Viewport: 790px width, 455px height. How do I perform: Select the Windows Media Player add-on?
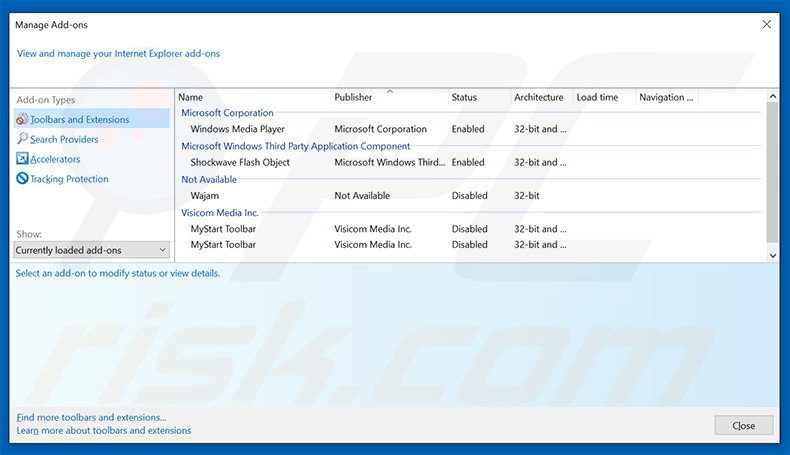237,129
